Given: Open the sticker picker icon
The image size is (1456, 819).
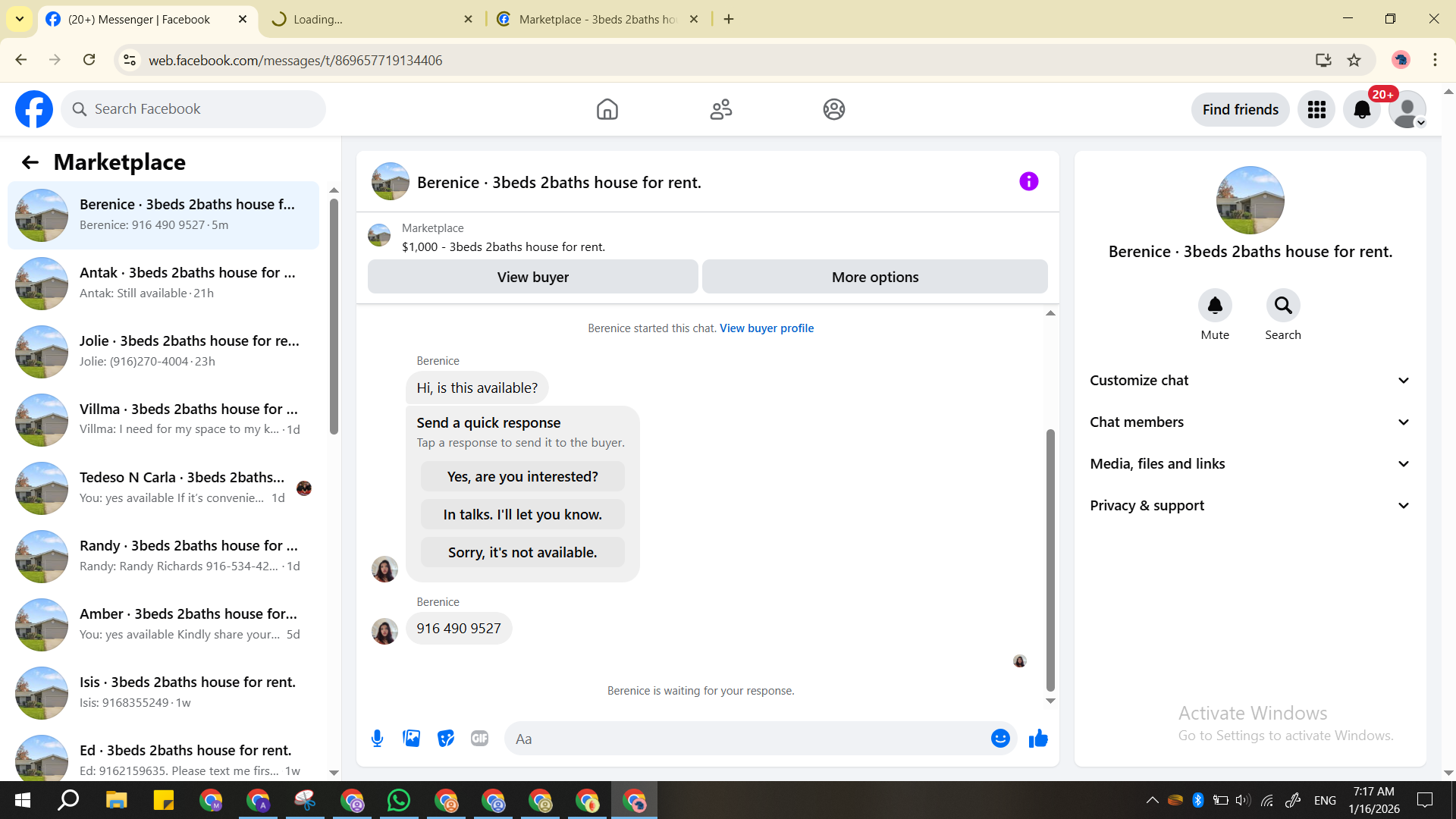Looking at the screenshot, I should pos(446,739).
